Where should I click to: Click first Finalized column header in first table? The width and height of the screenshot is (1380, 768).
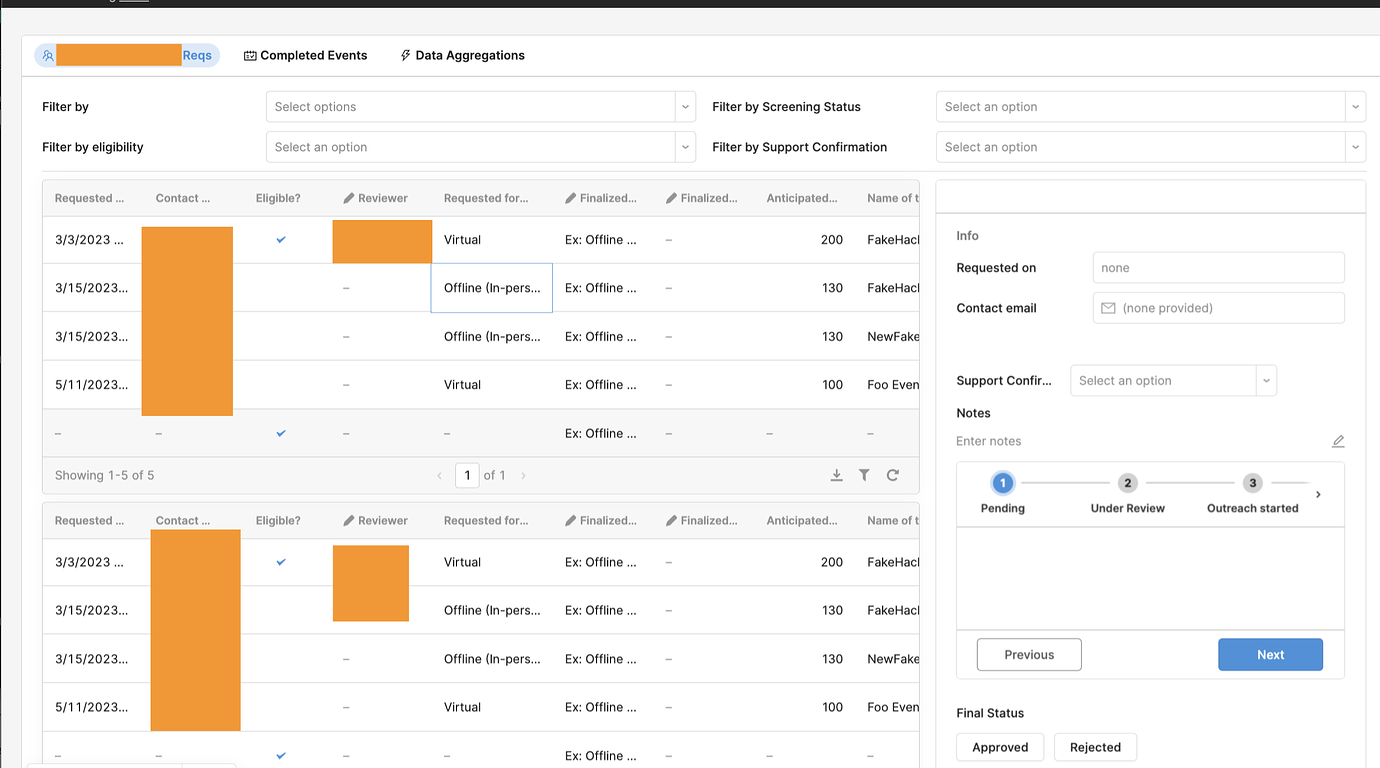point(600,198)
